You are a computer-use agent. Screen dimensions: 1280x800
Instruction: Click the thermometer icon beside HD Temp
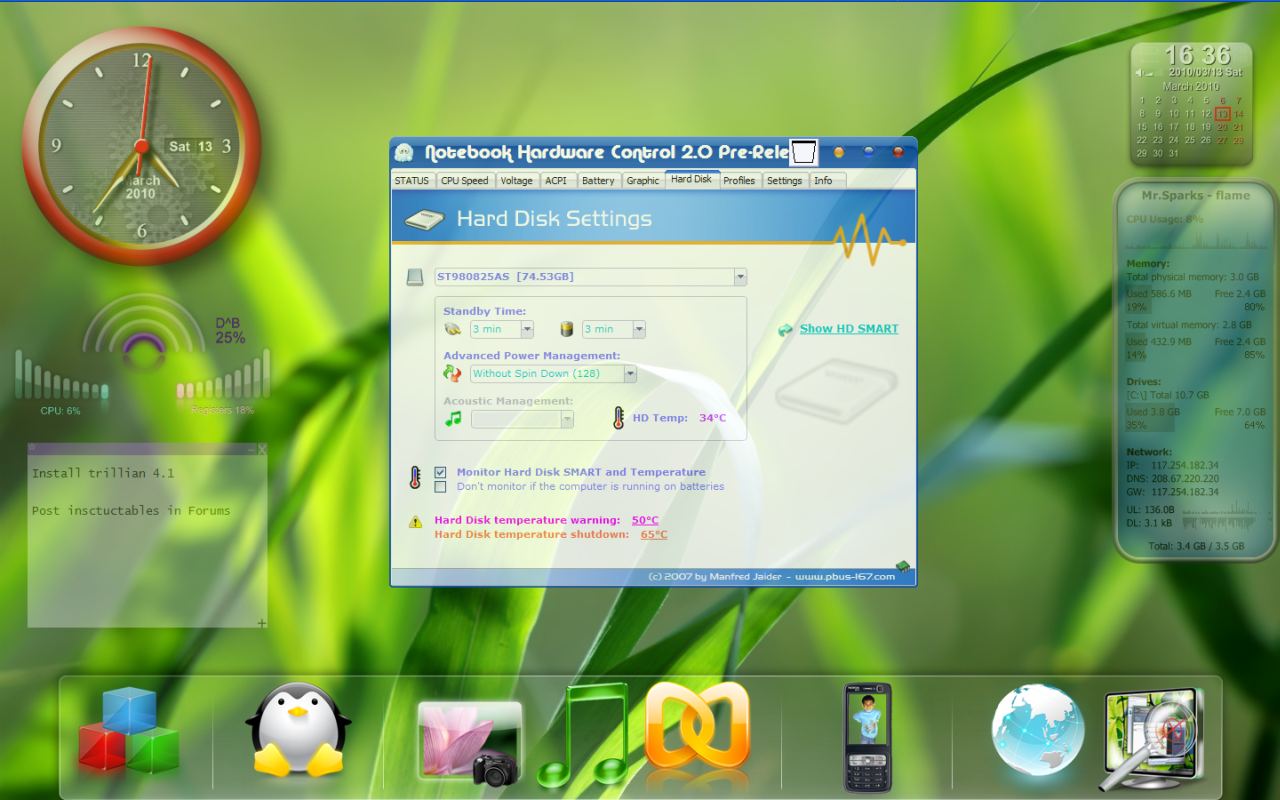tap(619, 417)
